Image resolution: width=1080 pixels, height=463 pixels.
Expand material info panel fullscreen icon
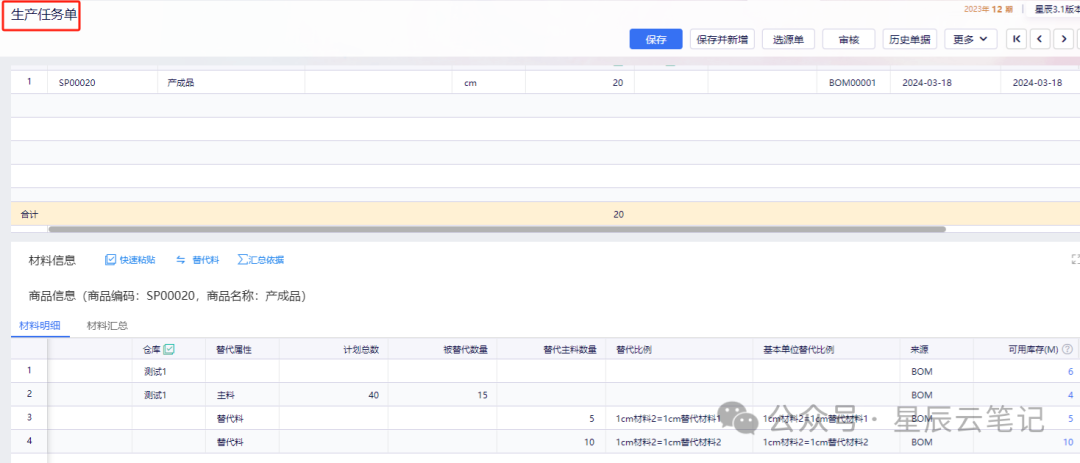(x=1076, y=259)
